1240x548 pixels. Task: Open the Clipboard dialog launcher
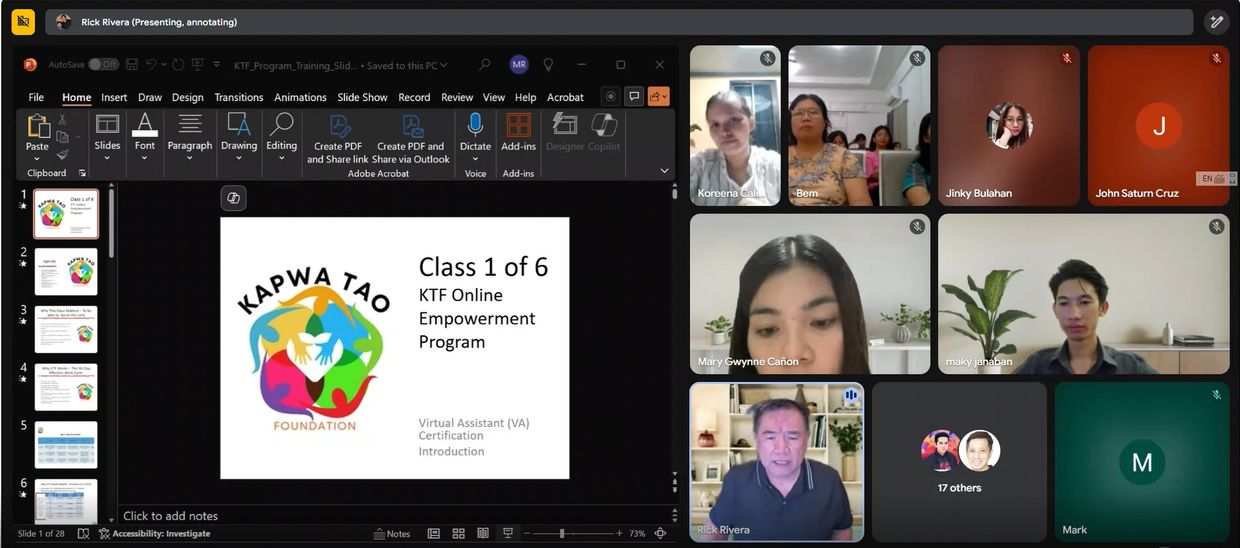point(83,173)
